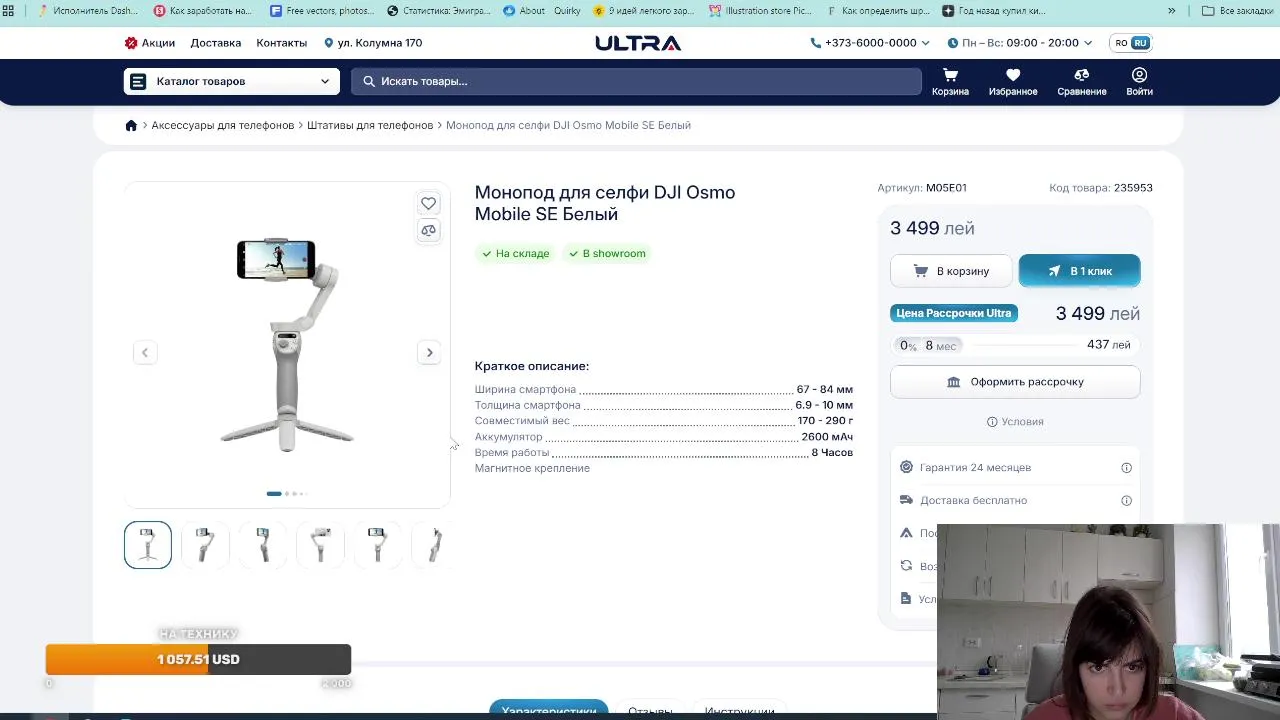Select second product thumbnail
1280x720 pixels.
(205, 545)
